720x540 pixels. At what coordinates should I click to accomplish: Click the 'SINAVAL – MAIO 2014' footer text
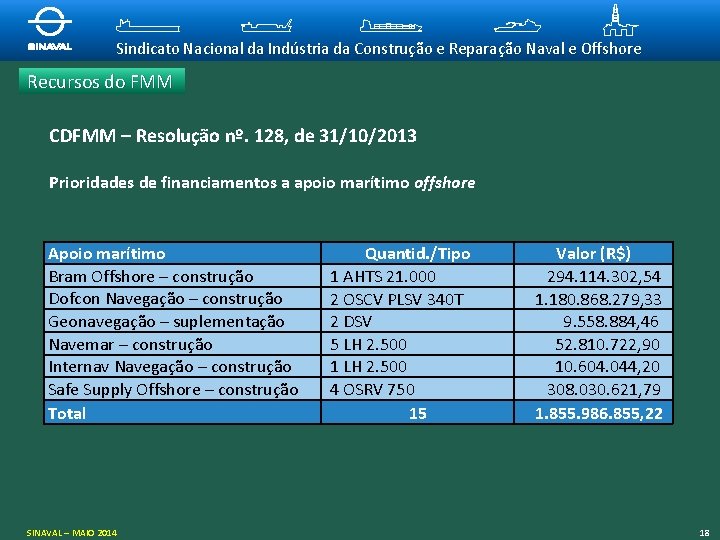click(72, 533)
